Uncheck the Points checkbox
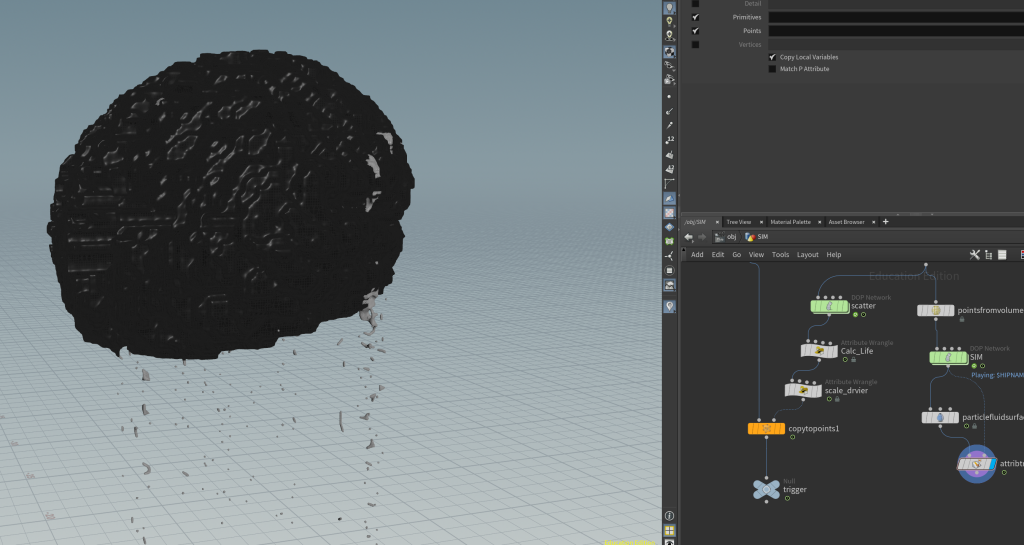The width and height of the screenshot is (1024, 545). pos(696,31)
